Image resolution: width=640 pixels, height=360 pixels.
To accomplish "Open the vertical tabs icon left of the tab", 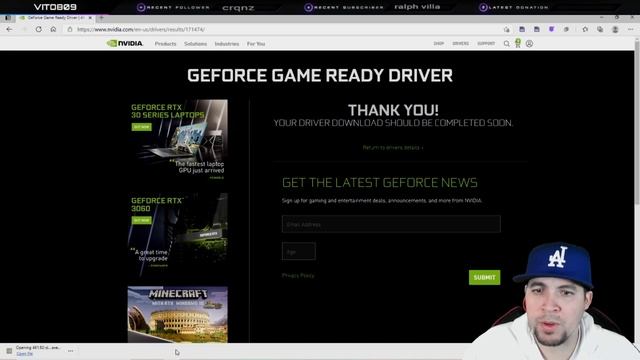I will [x=8, y=18].
